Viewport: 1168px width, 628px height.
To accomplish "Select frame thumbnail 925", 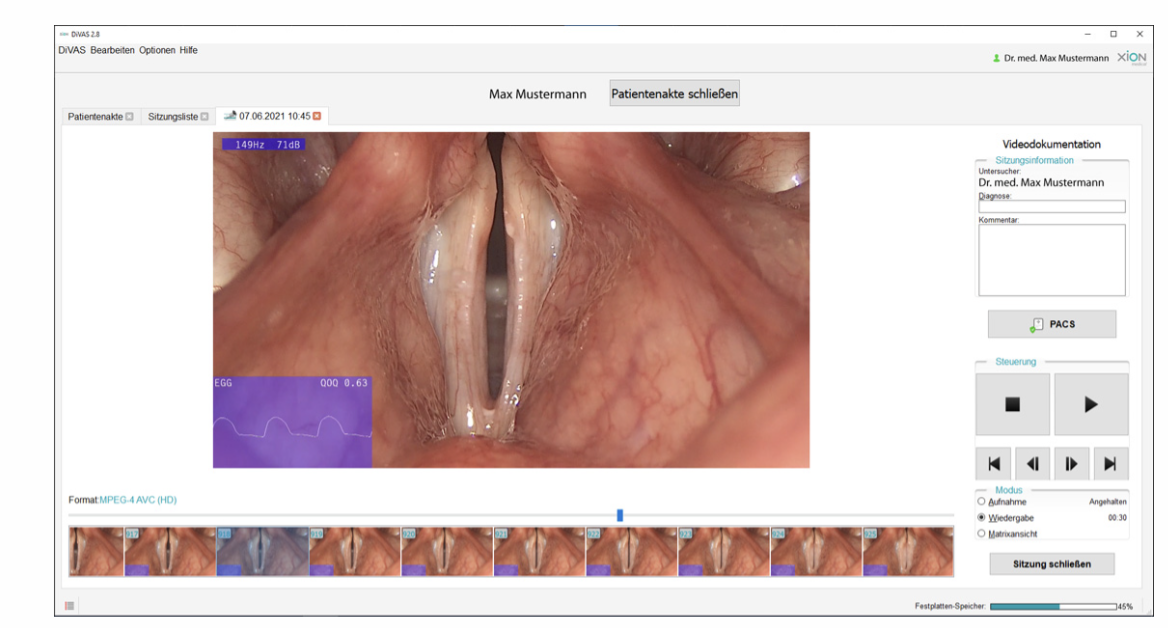I will 909,552.
